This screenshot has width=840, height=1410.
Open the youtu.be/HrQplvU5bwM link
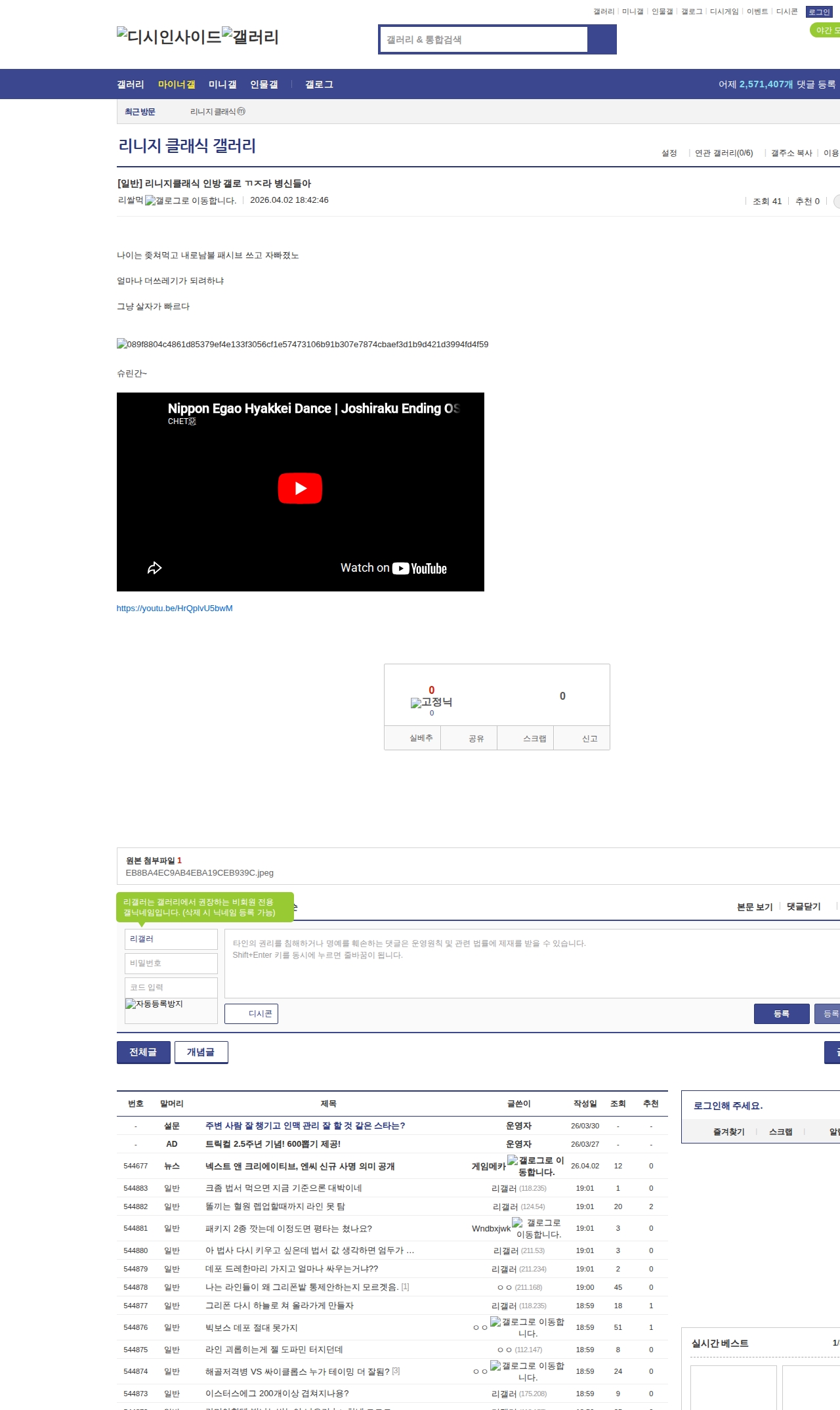(175, 609)
